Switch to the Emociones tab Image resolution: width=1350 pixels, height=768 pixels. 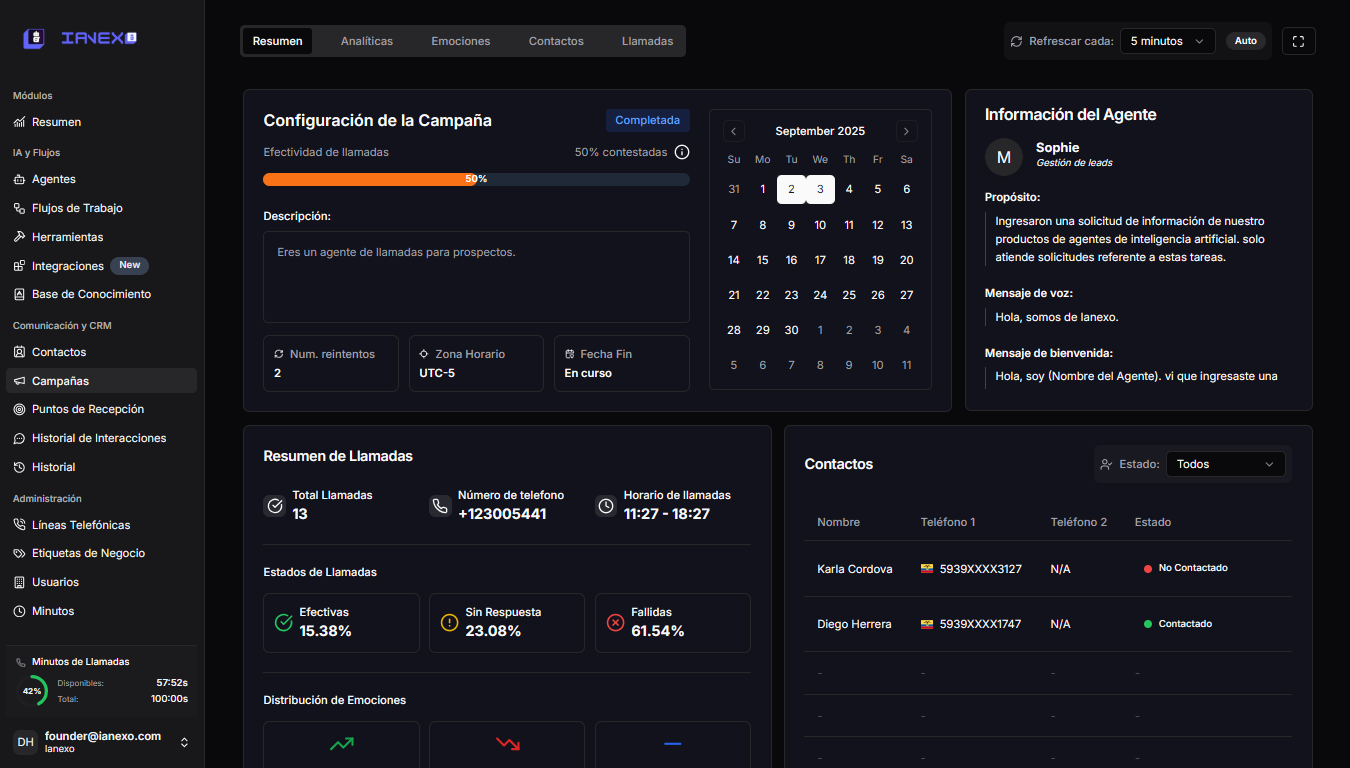[461, 41]
